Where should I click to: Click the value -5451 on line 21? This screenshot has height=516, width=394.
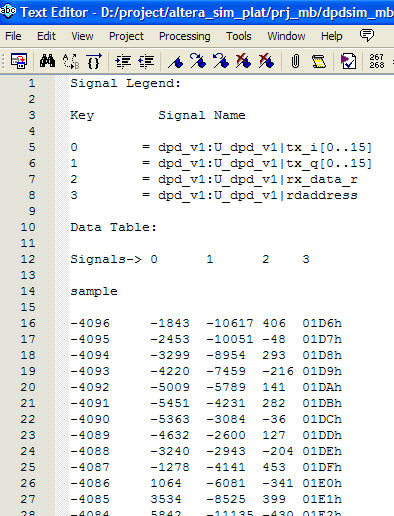[170, 403]
